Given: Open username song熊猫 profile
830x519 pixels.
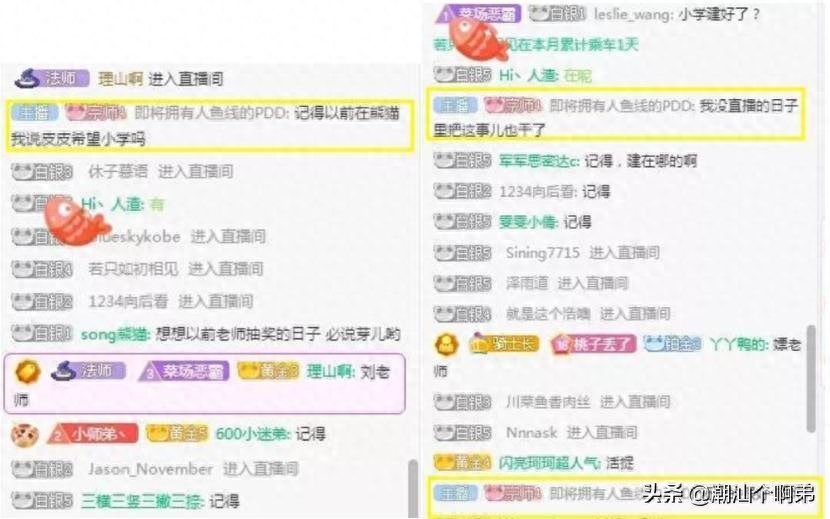Looking at the screenshot, I should click(x=115, y=335).
